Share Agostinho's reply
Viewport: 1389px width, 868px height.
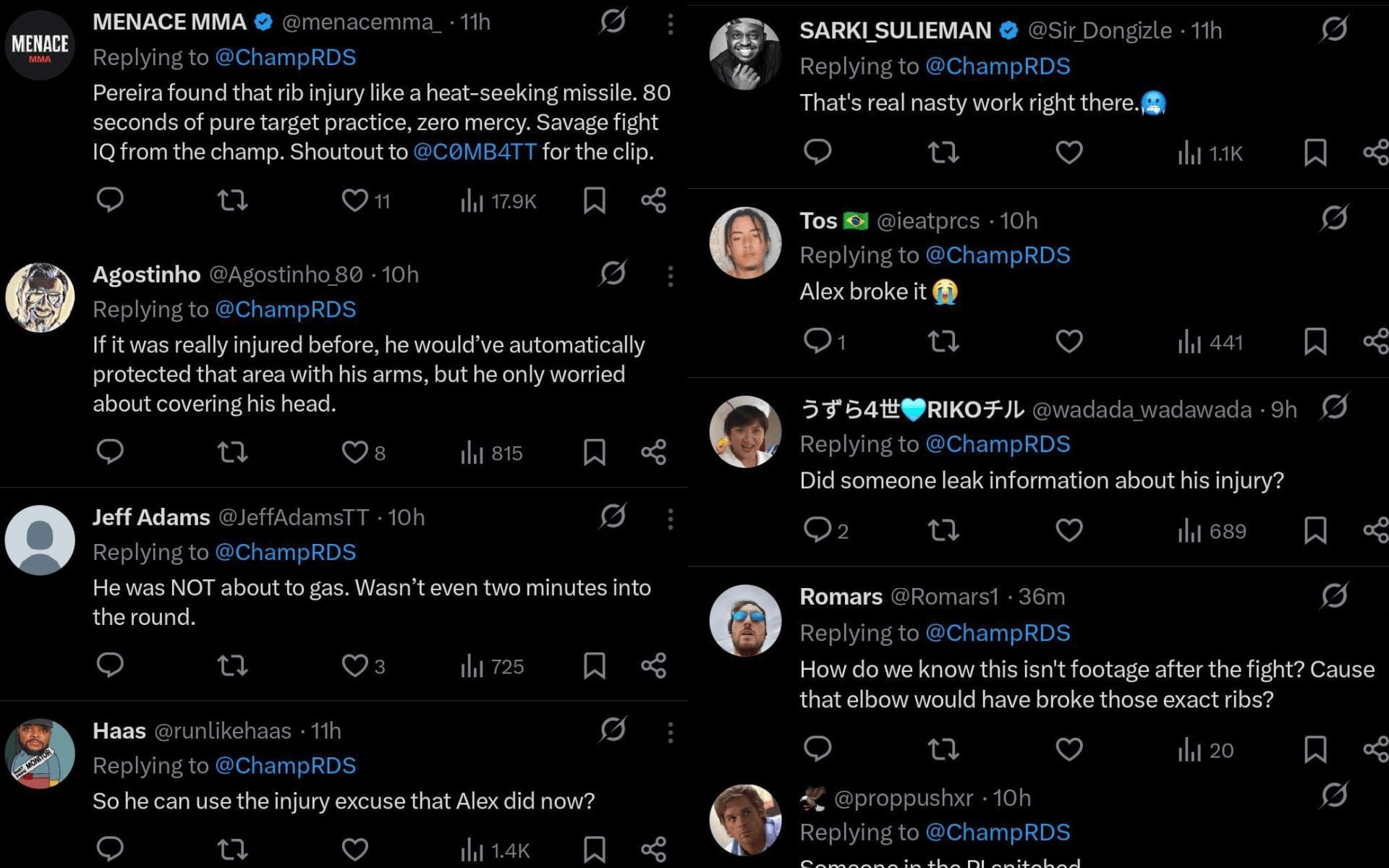(653, 452)
